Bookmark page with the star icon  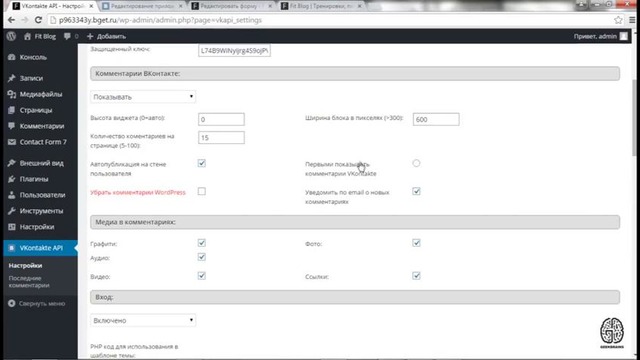click(x=618, y=20)
